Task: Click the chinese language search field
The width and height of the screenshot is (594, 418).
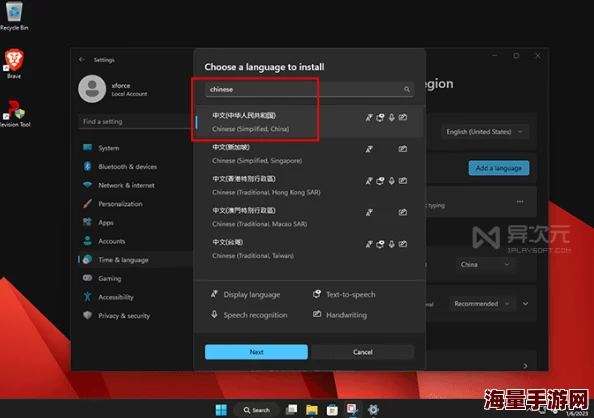Action: point(309,89)
